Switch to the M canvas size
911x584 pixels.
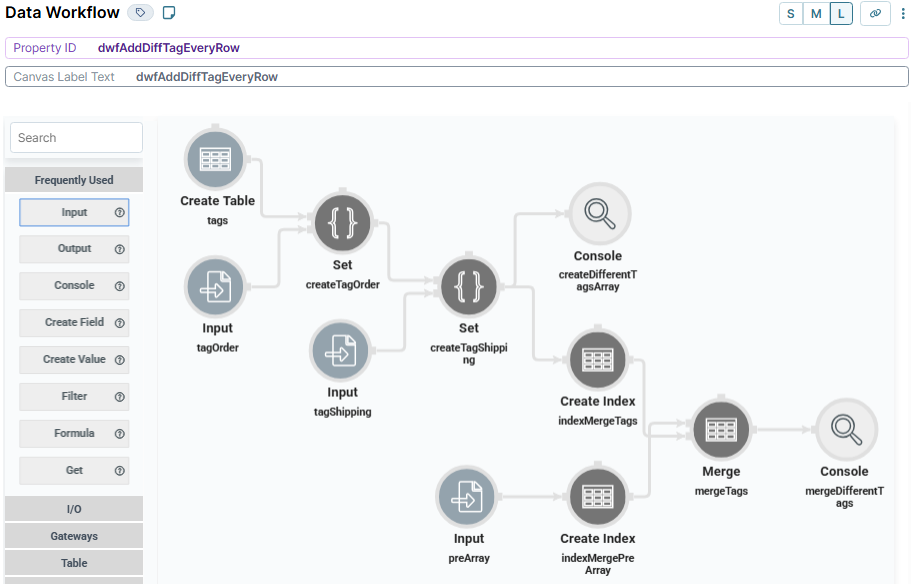pos(815,13)
